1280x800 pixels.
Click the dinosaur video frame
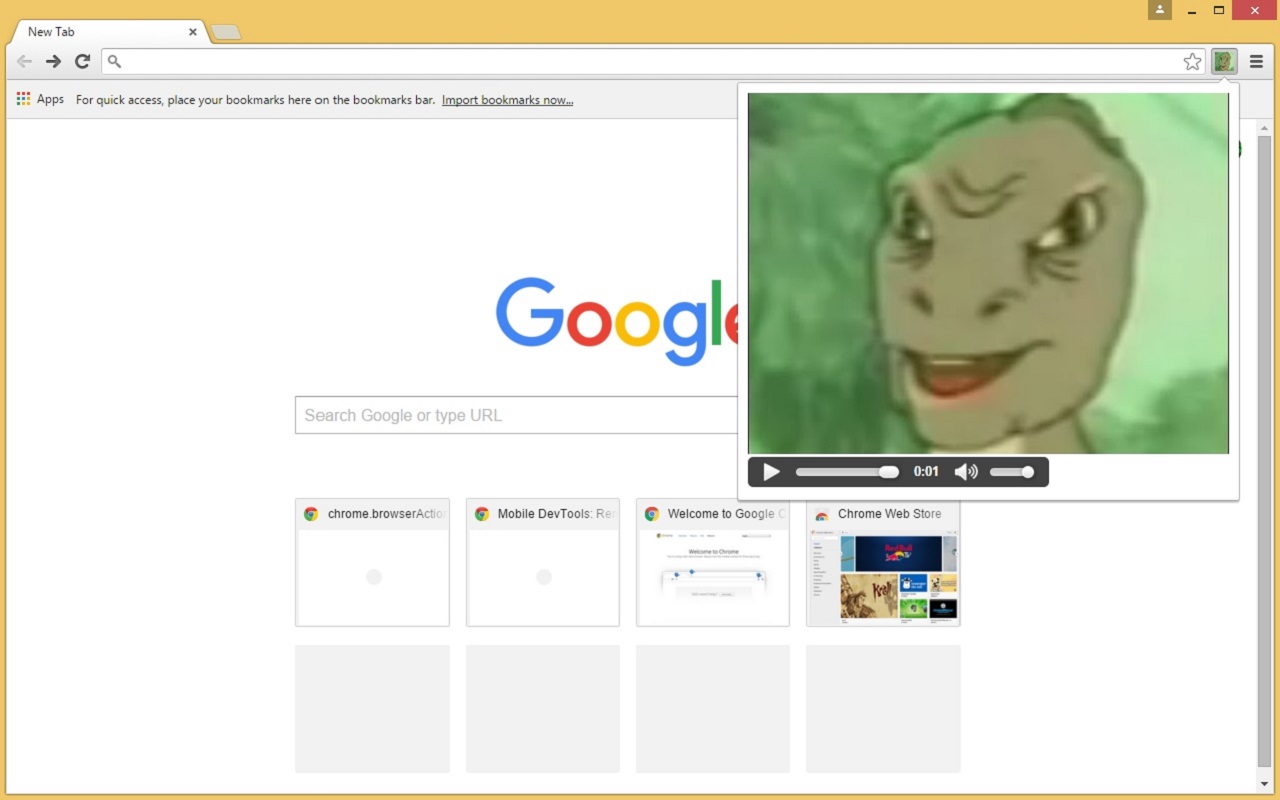[x=988, y=273]
